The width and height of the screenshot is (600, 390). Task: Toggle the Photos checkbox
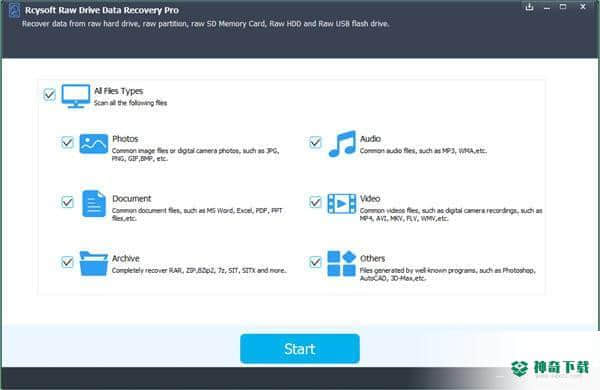tap(67, 142)
